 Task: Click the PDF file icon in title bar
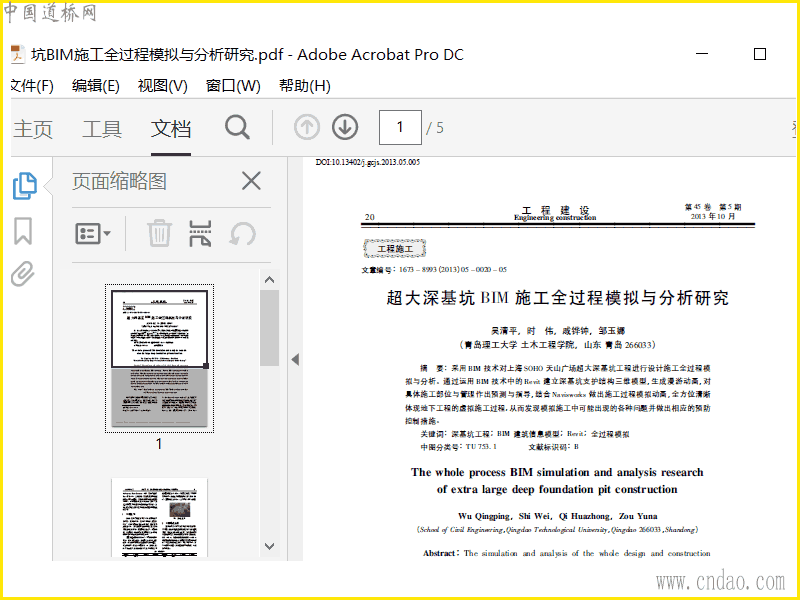18,55
